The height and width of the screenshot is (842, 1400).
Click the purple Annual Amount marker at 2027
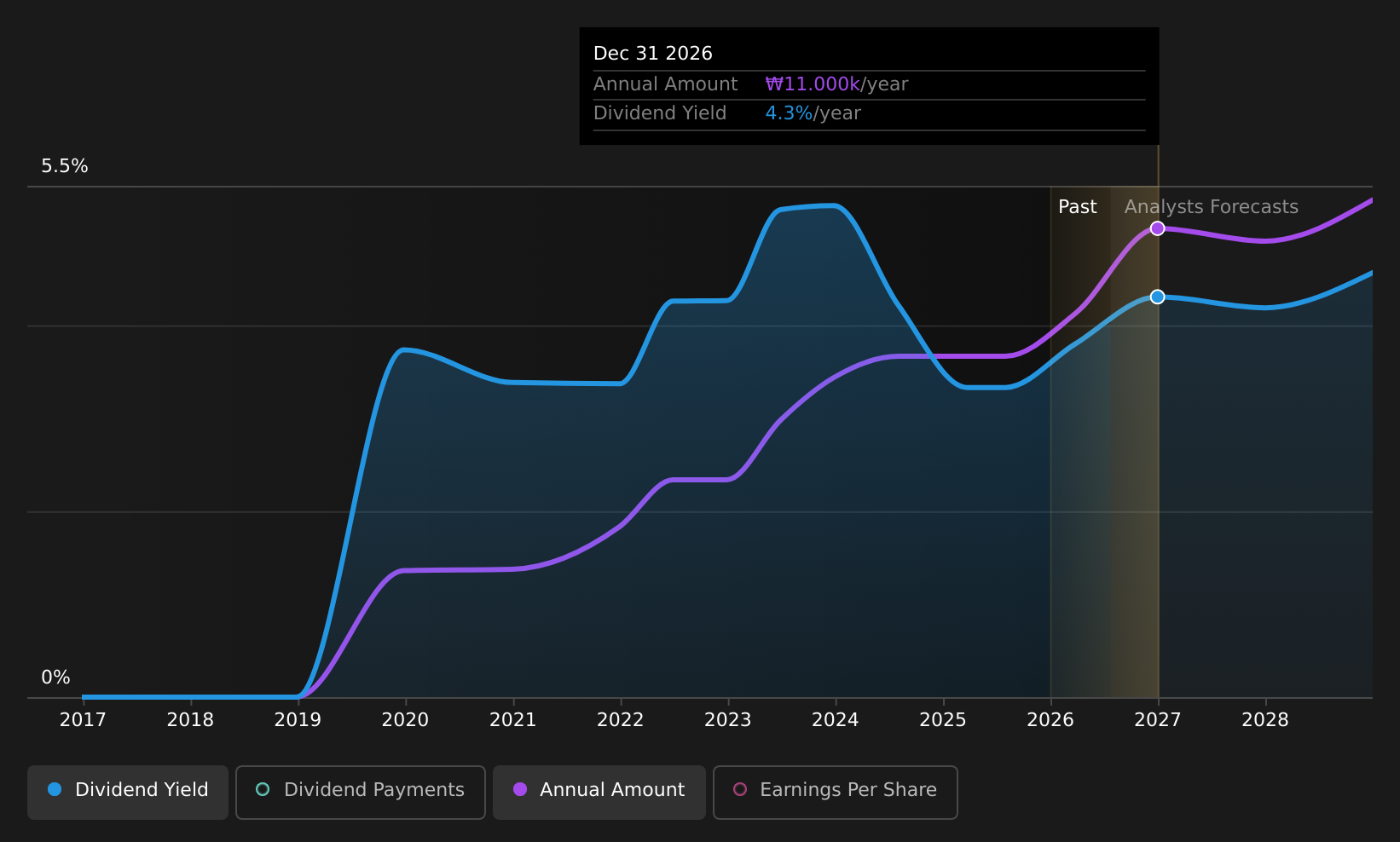pyautogui.click(x=1157, y=228)
